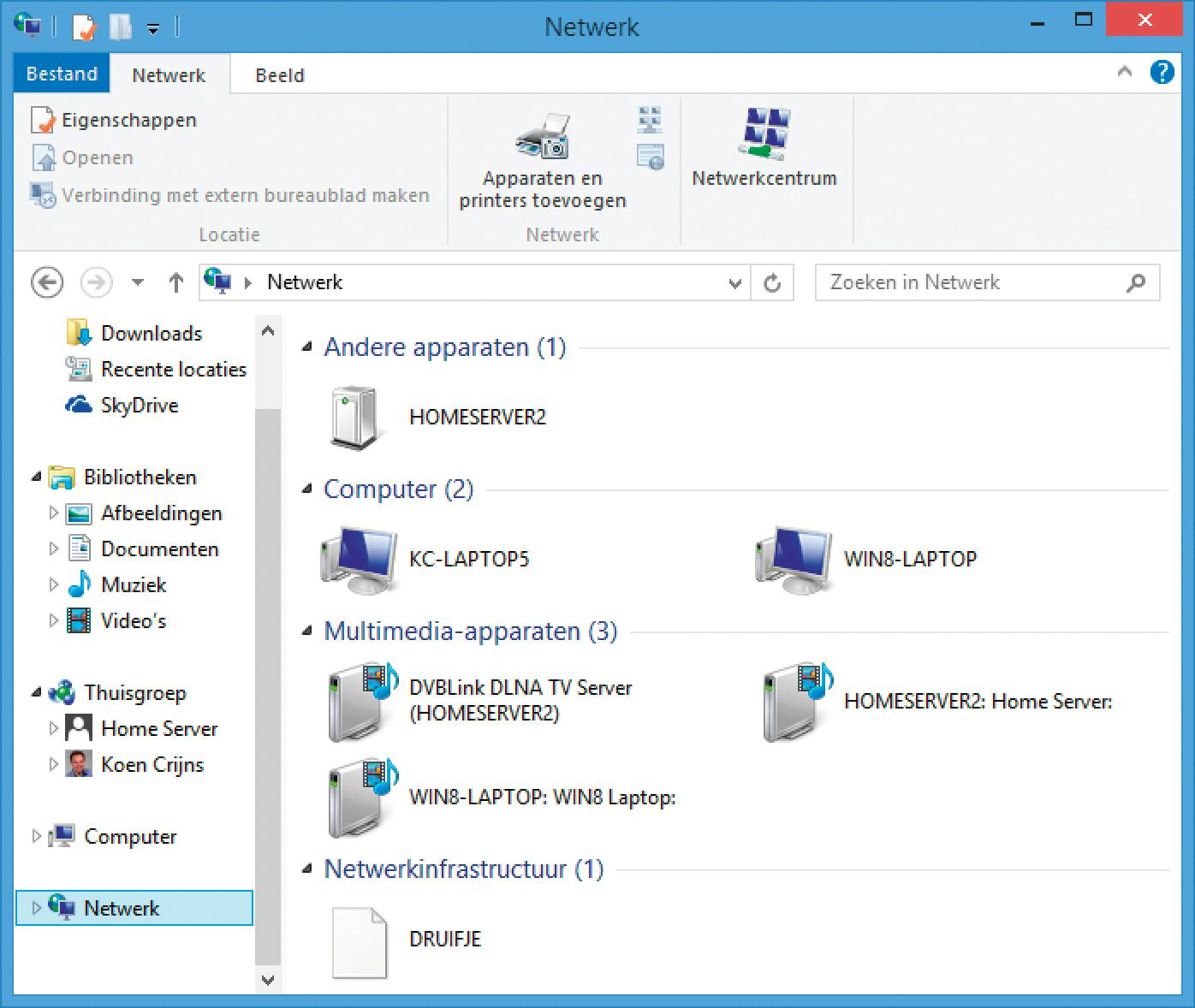Select the HOMESERVER2 device icon
The image size is (1195, 1008).
(353, 418)
